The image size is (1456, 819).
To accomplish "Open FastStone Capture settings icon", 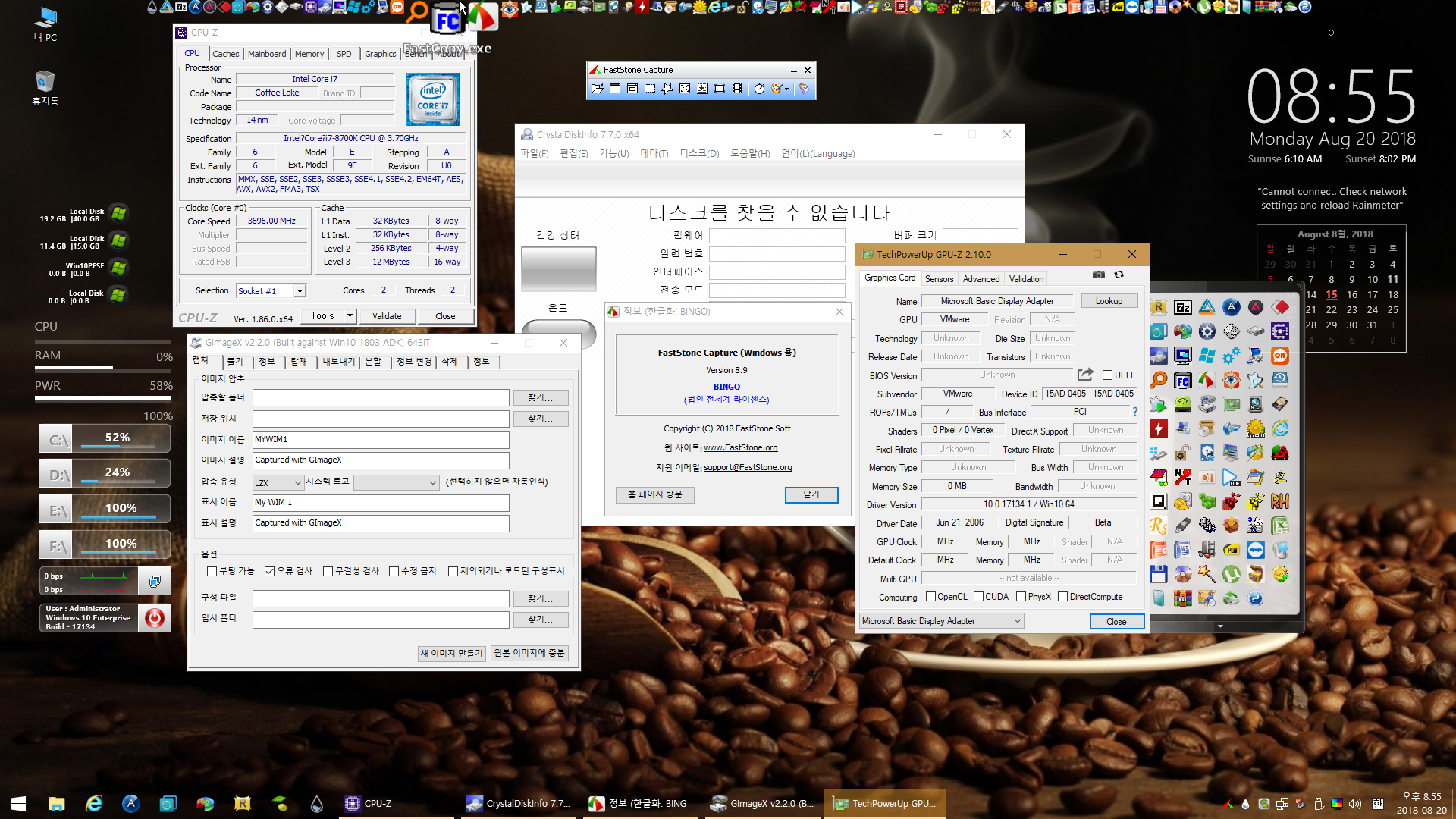I will (x=804, y=89).
